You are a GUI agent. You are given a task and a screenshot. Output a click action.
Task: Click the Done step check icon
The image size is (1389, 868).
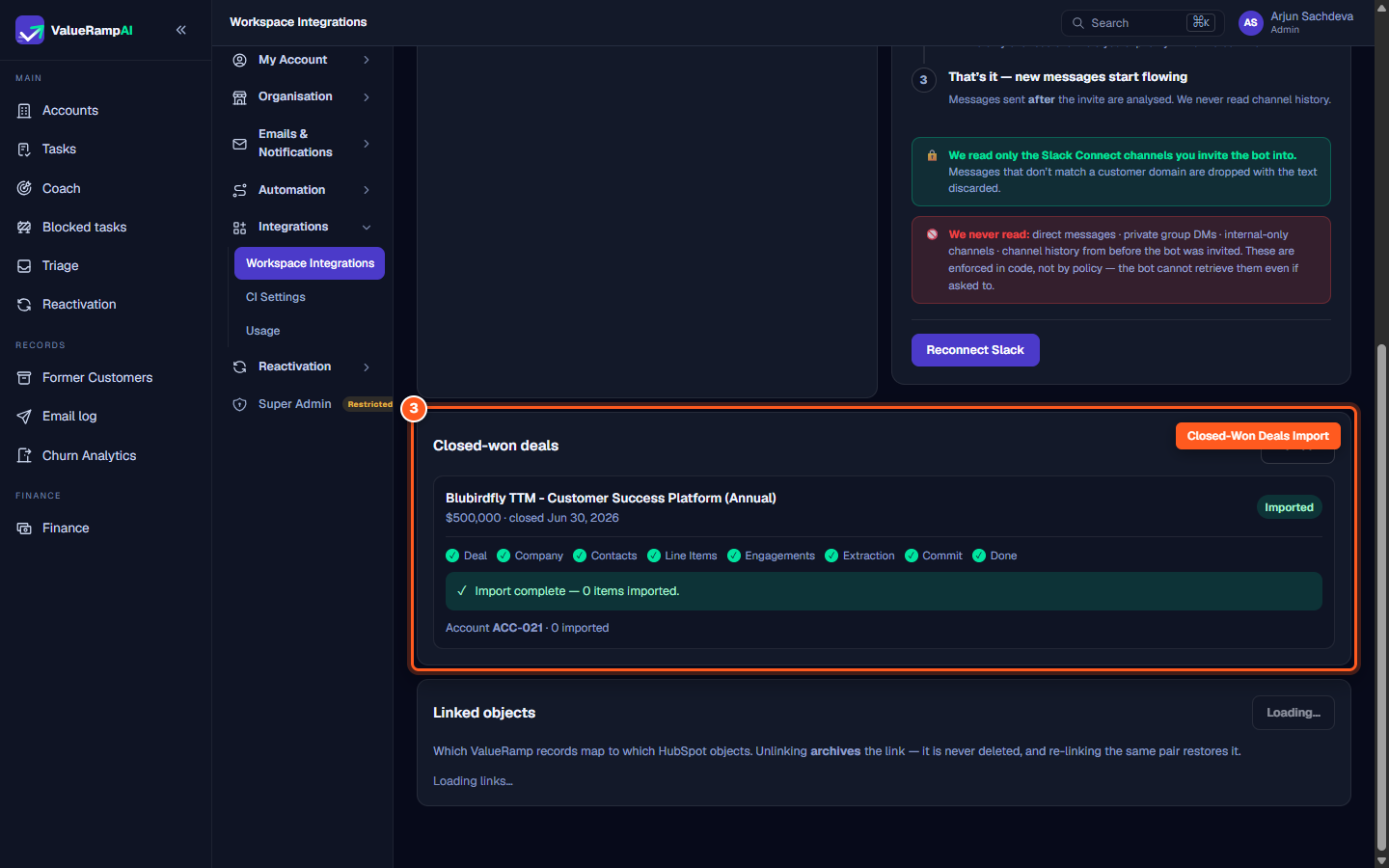point(979,556)
